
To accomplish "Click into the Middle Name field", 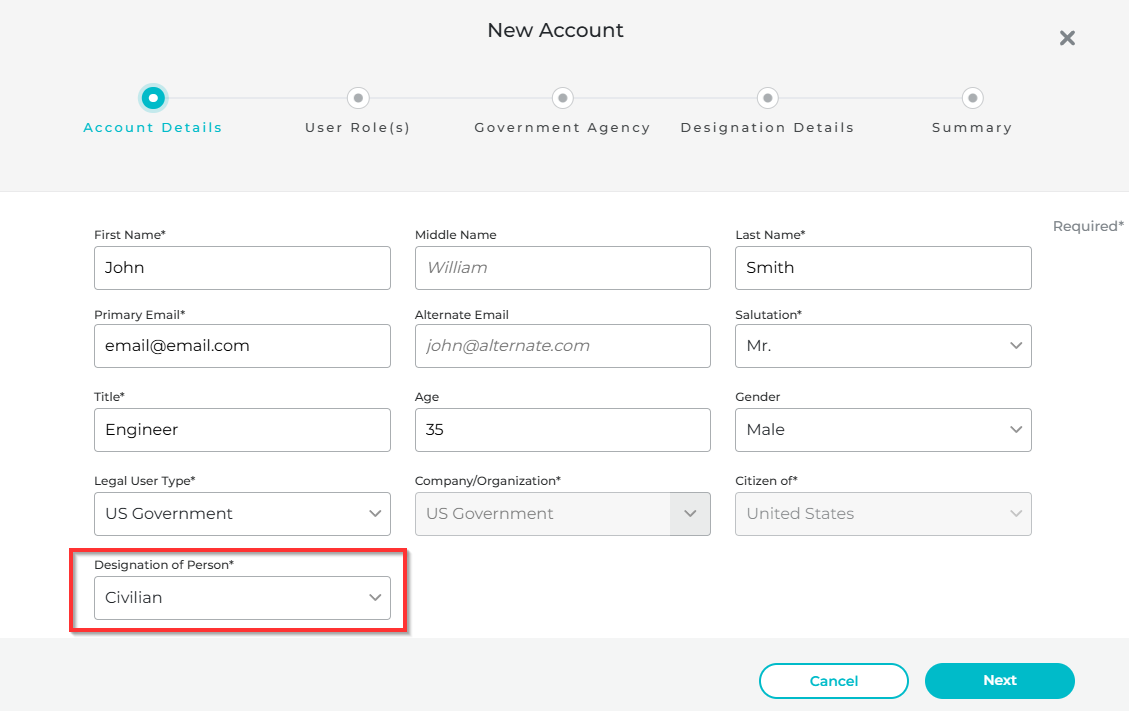I will click(x=562, y=268).
